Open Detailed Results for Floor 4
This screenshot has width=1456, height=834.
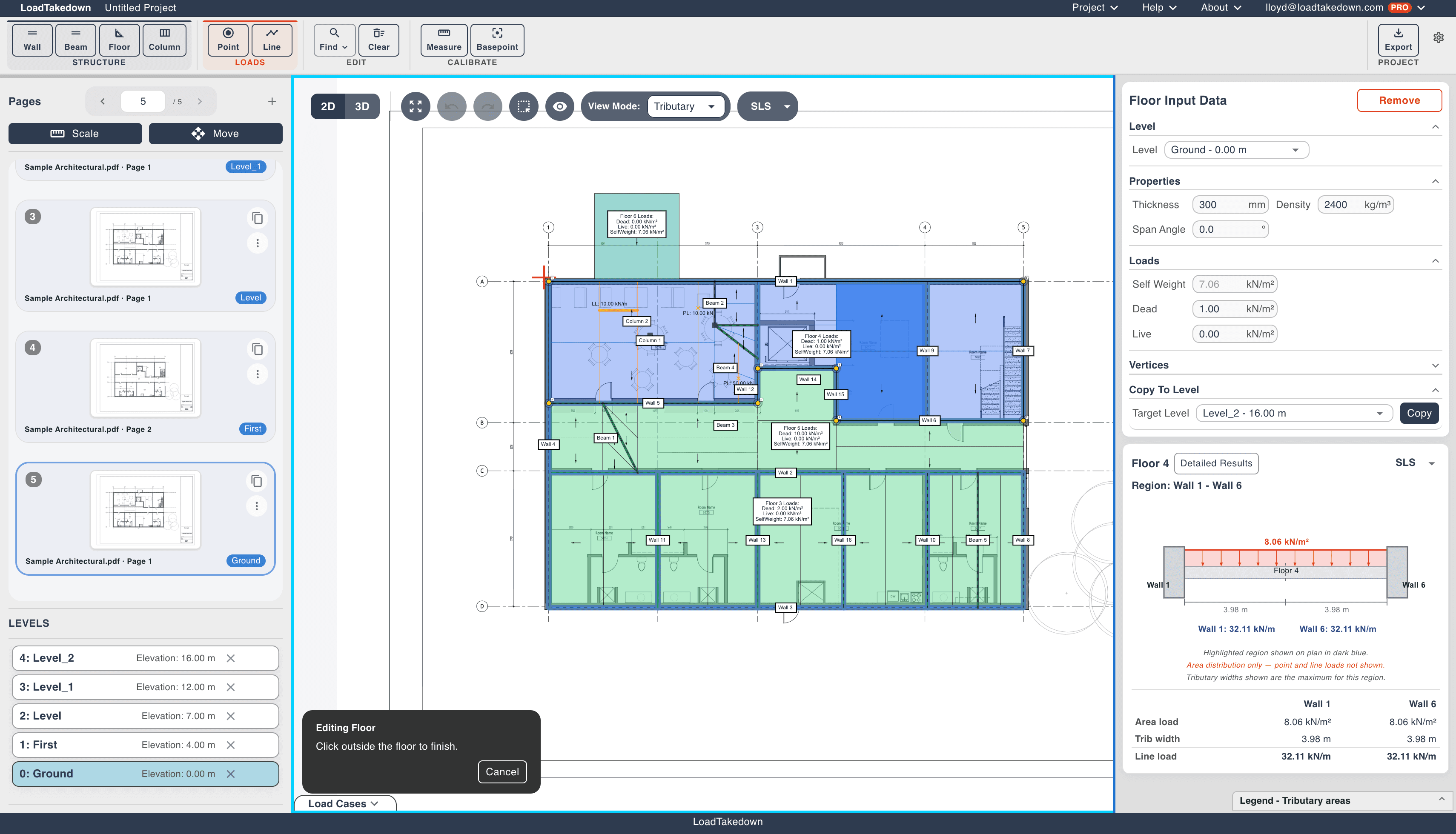(1215, 463)
